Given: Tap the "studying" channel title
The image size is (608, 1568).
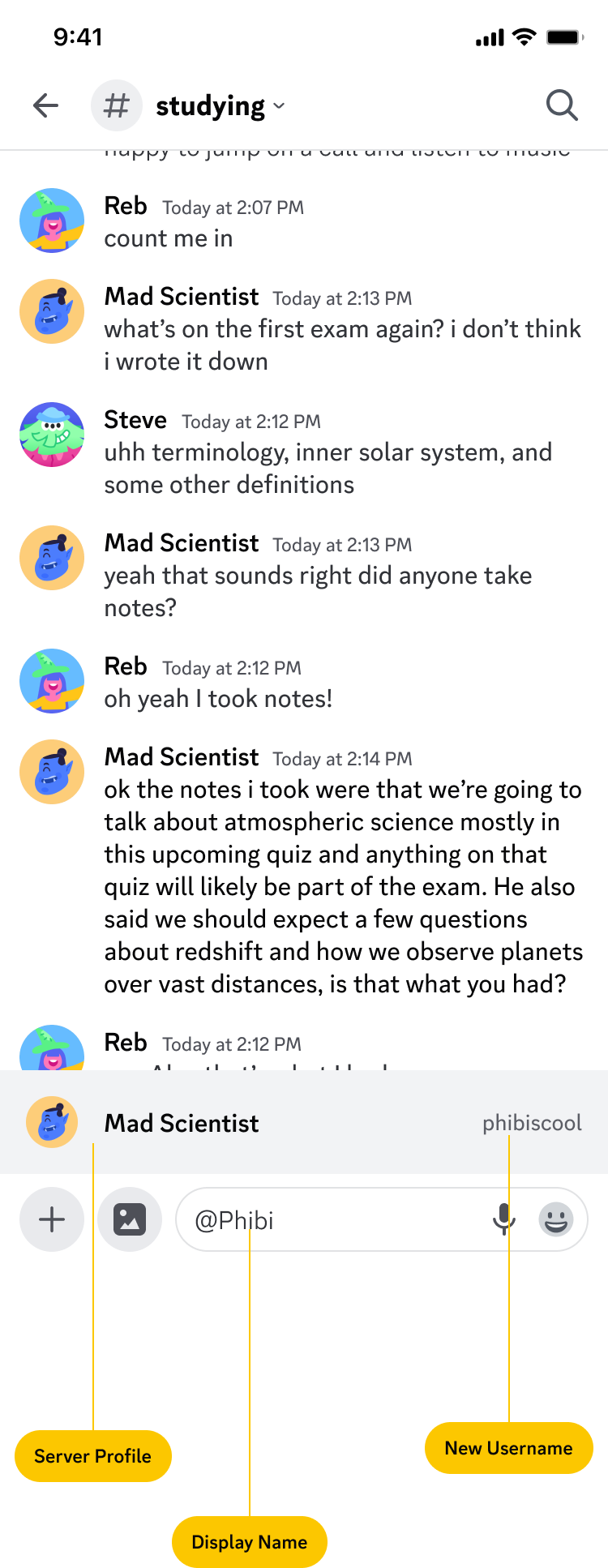Looking at the screenshot, I should coord(210,106).
